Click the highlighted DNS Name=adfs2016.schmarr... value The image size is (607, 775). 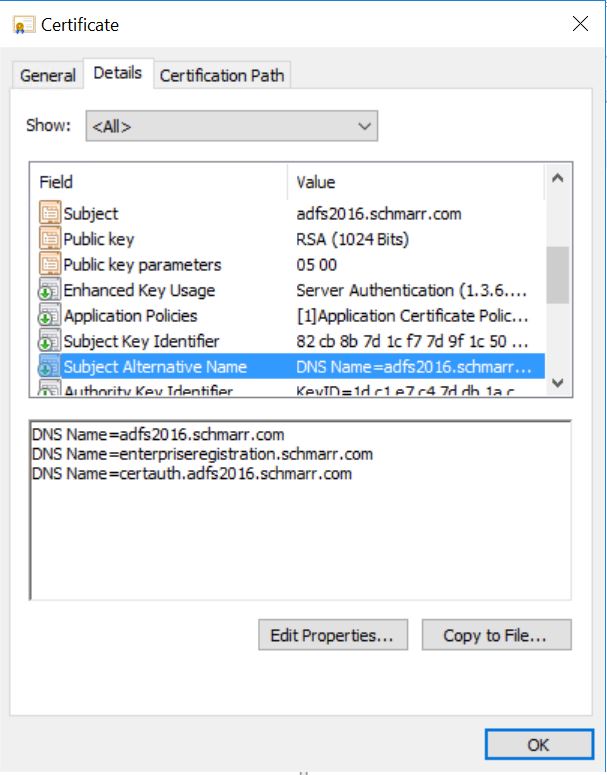(414, 367)
